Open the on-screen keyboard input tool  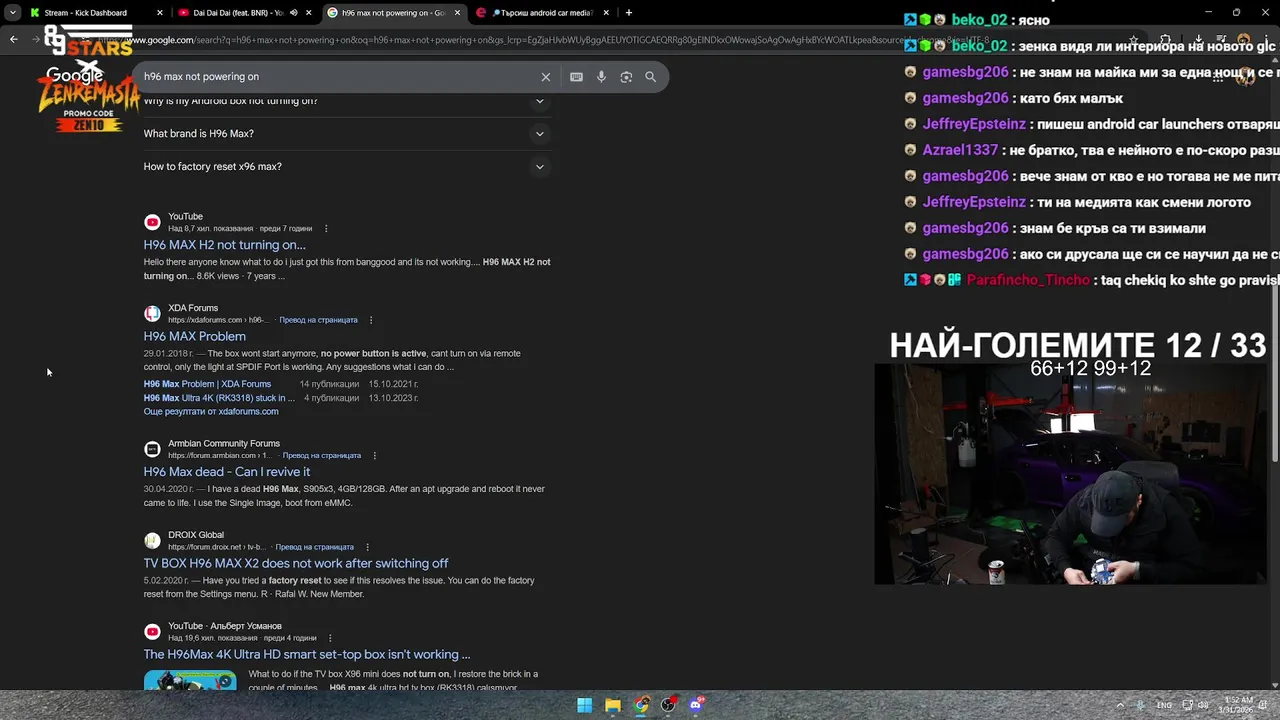pyautogui.click(x=576, y=77)
